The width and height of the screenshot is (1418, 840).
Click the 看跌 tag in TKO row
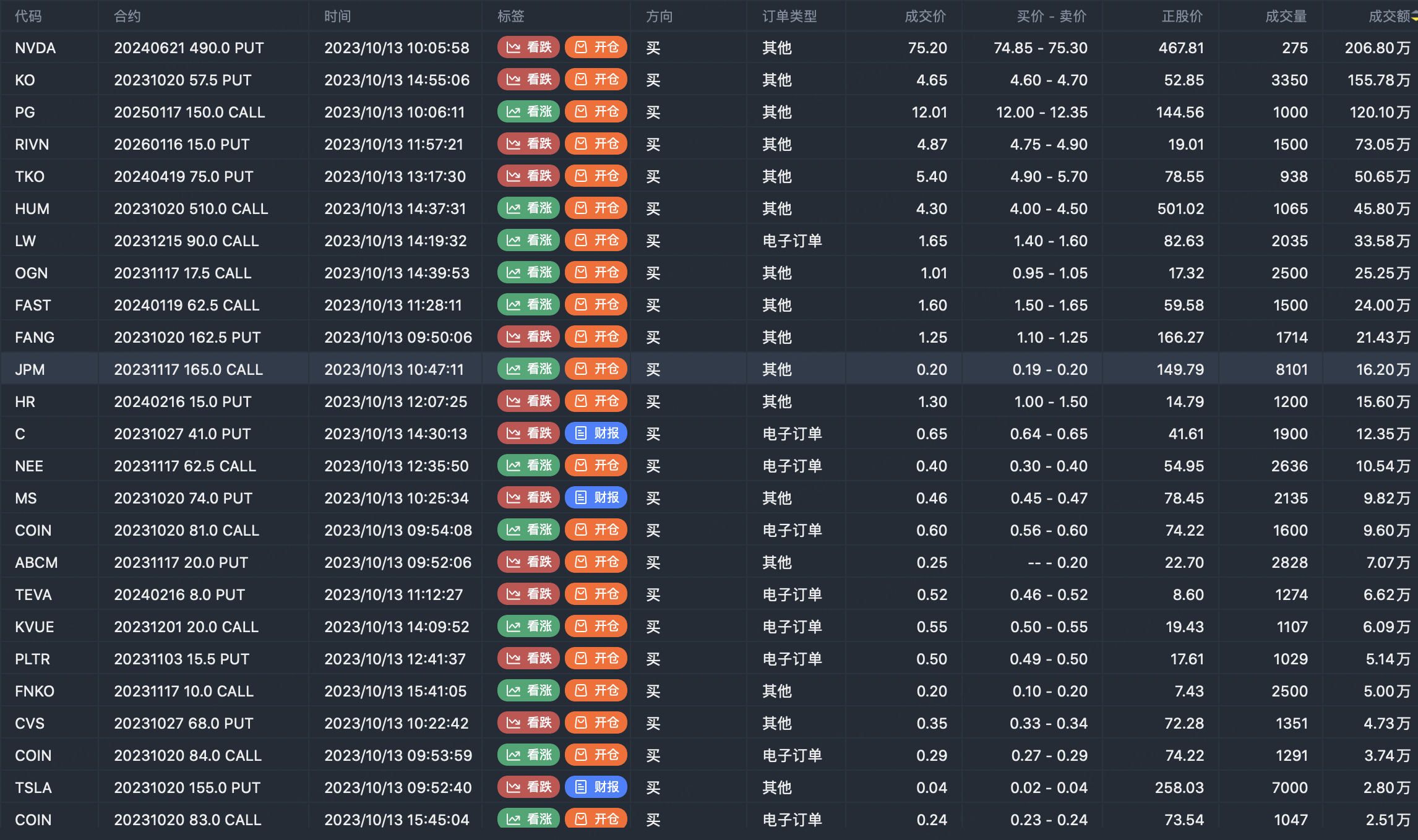[x=528, y=176]
